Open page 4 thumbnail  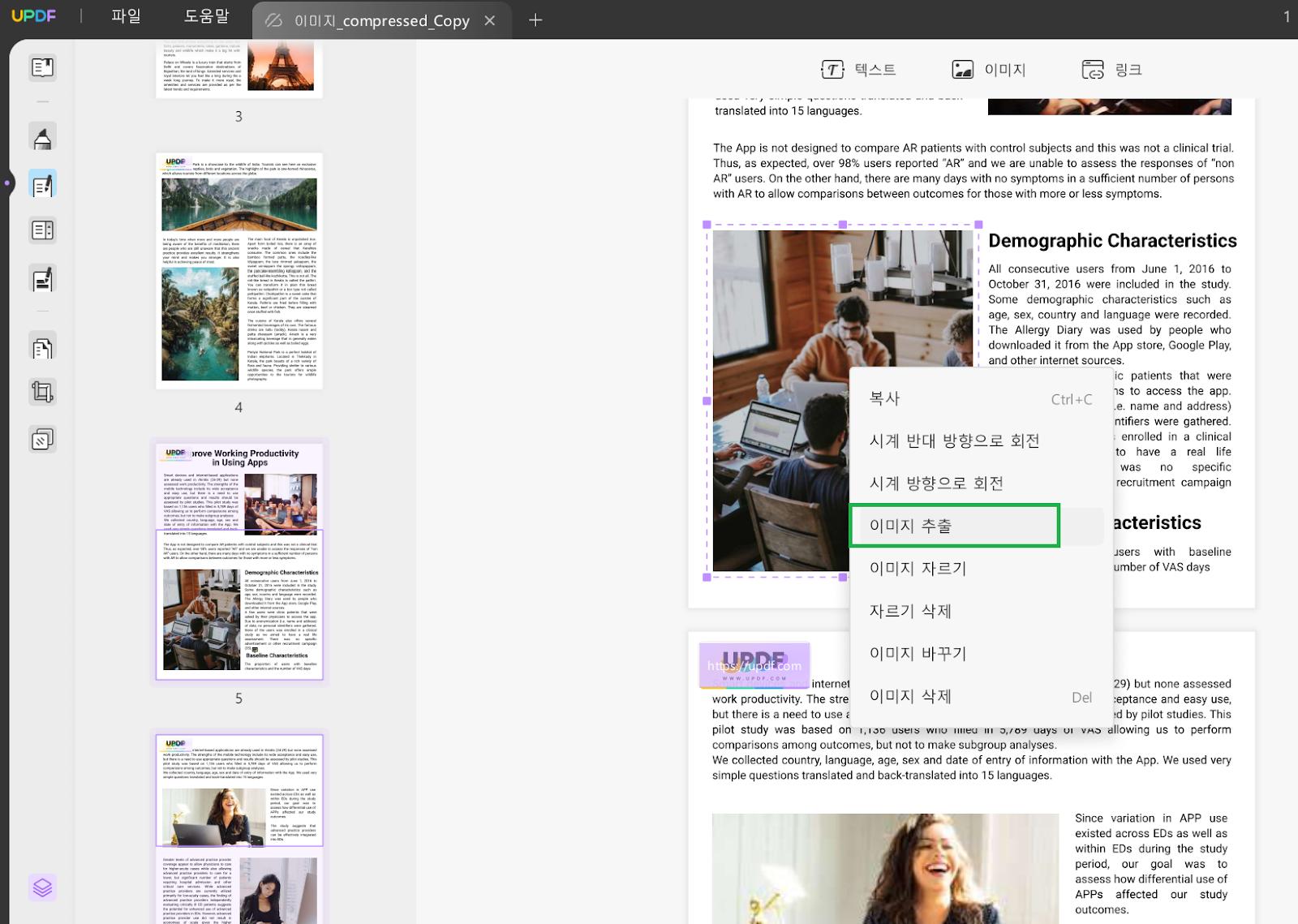239,271
